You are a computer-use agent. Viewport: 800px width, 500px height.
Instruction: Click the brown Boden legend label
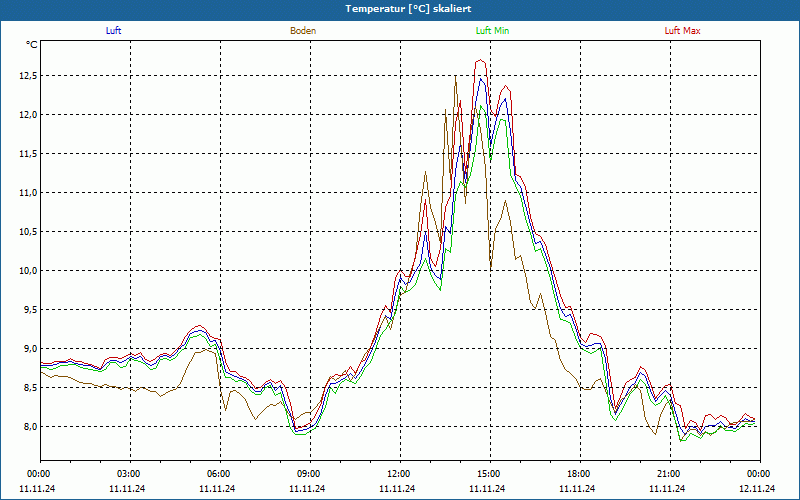point(303,31)
